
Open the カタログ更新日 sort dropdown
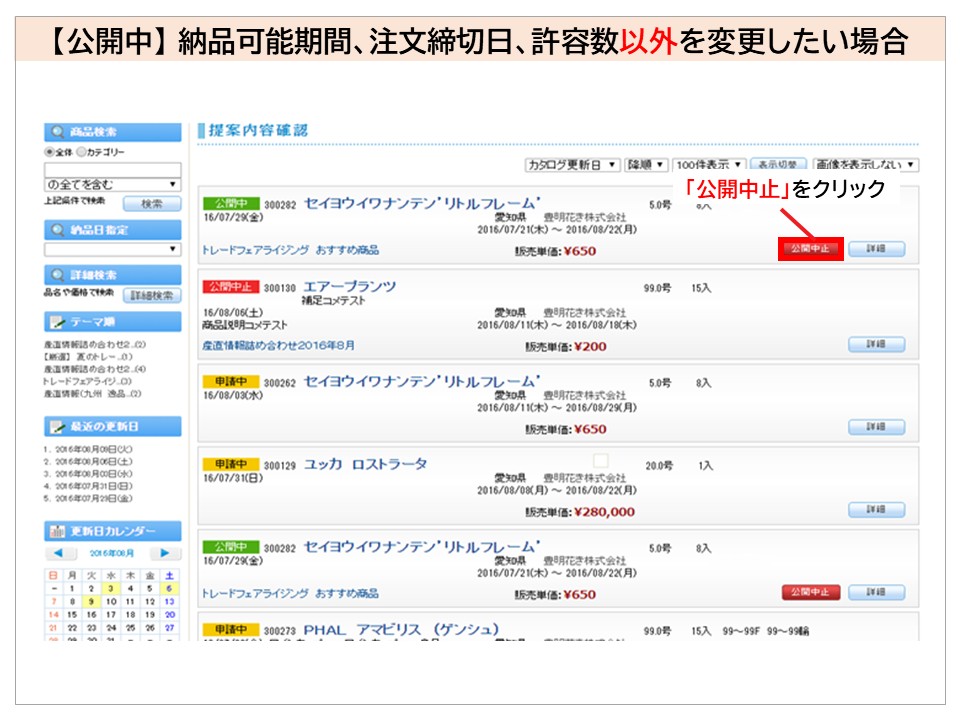pyautogui.click(x=572, y=165)
